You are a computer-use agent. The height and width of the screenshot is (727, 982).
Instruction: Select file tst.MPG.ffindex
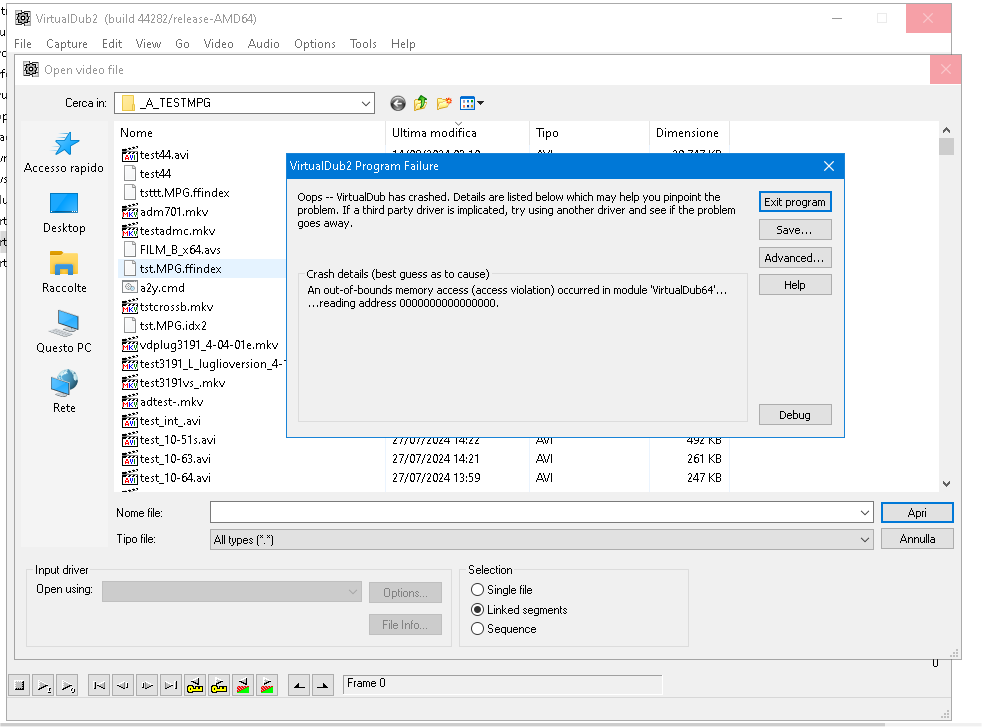click(x=172, y=269)
